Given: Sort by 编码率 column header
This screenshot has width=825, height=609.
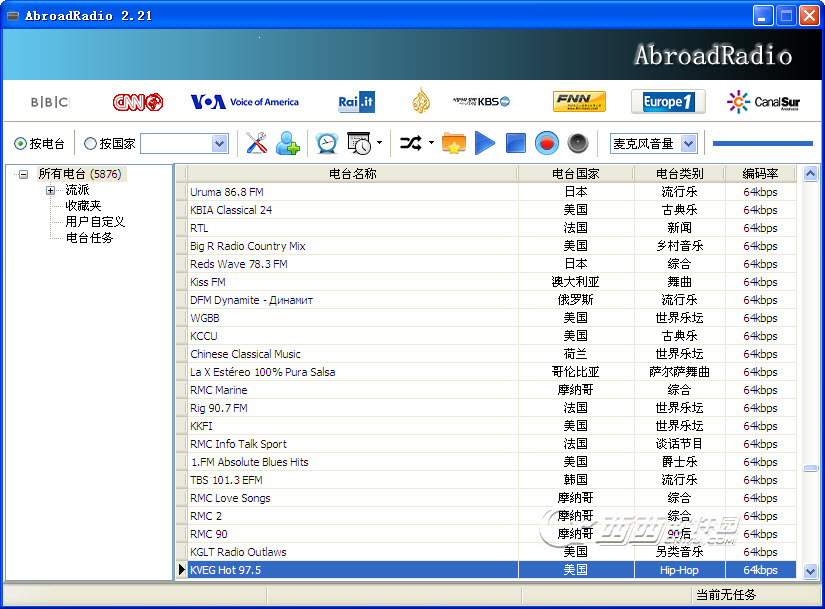Looking at the screenshot, I should pyautogui.click(x=760, y=174).
